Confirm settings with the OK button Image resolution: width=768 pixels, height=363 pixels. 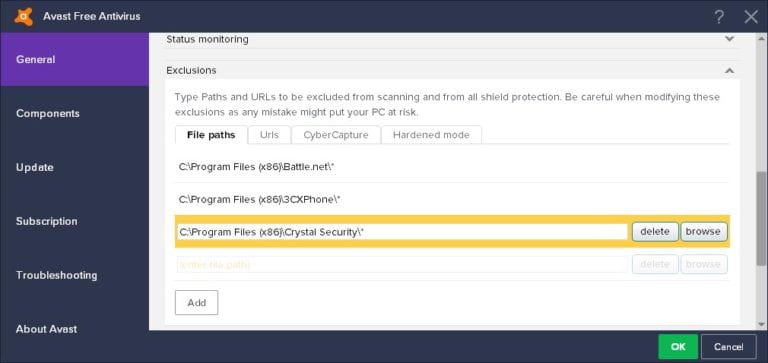click(678, 346)
